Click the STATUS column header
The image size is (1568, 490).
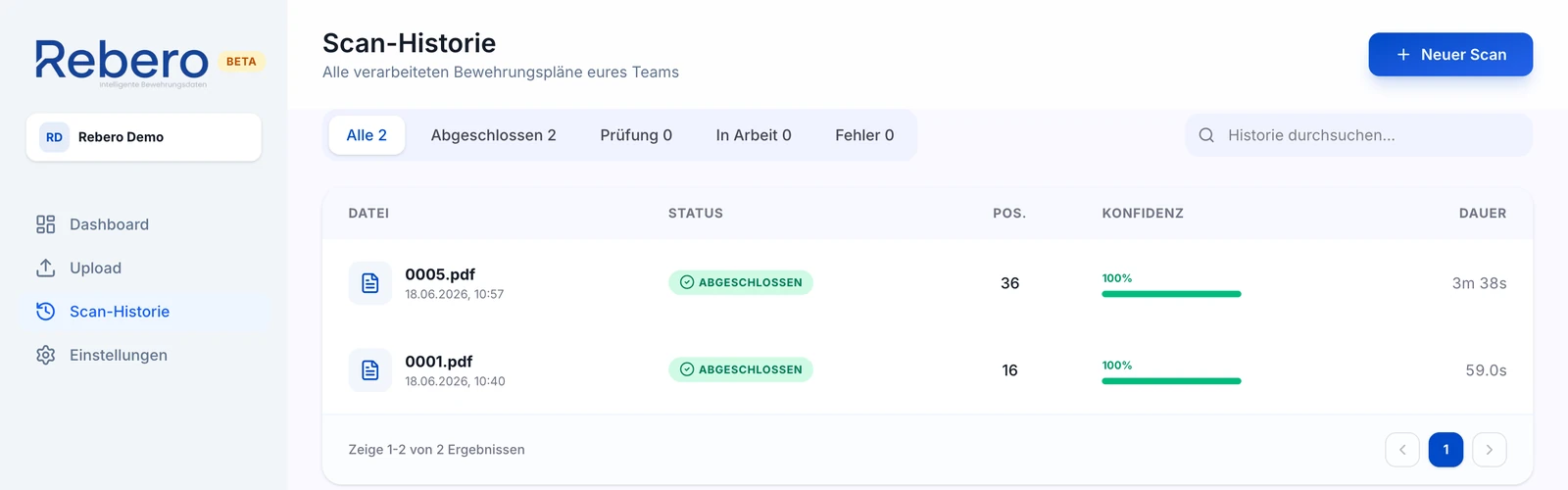coord(696,213)
